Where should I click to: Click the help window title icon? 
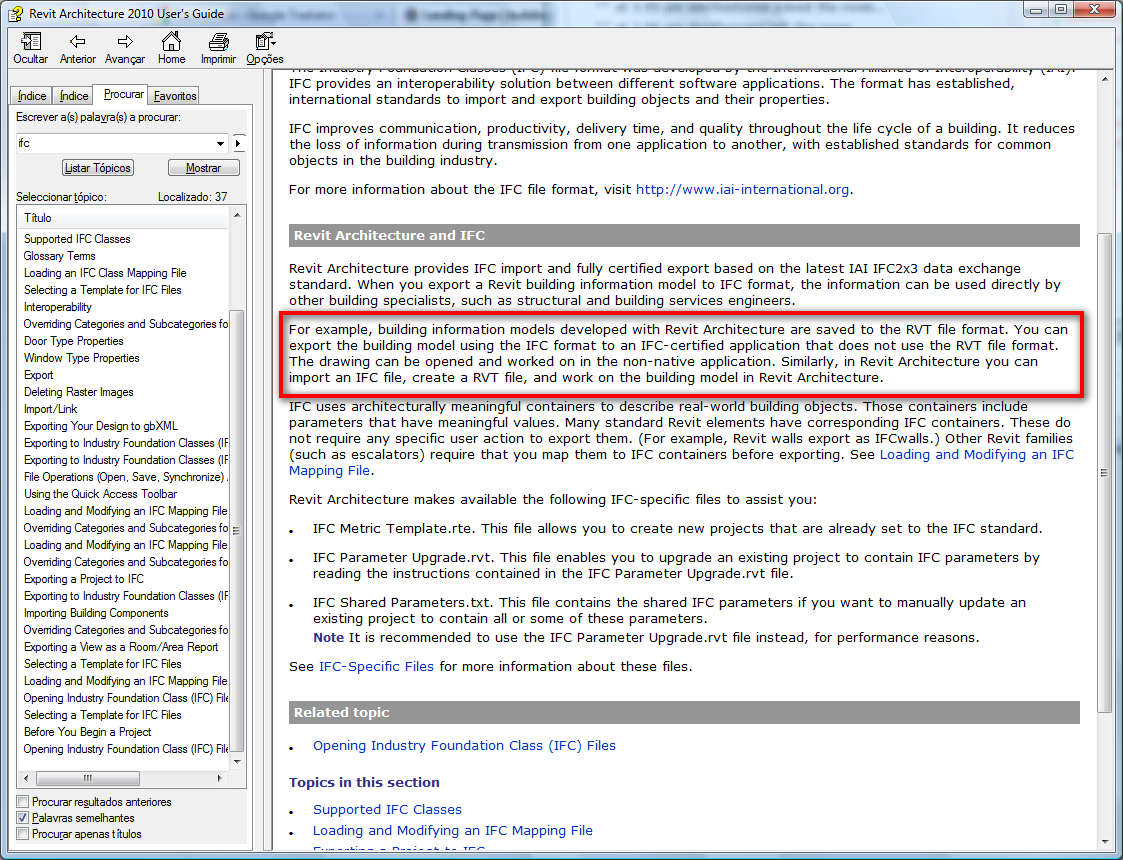tap(15, 13)
